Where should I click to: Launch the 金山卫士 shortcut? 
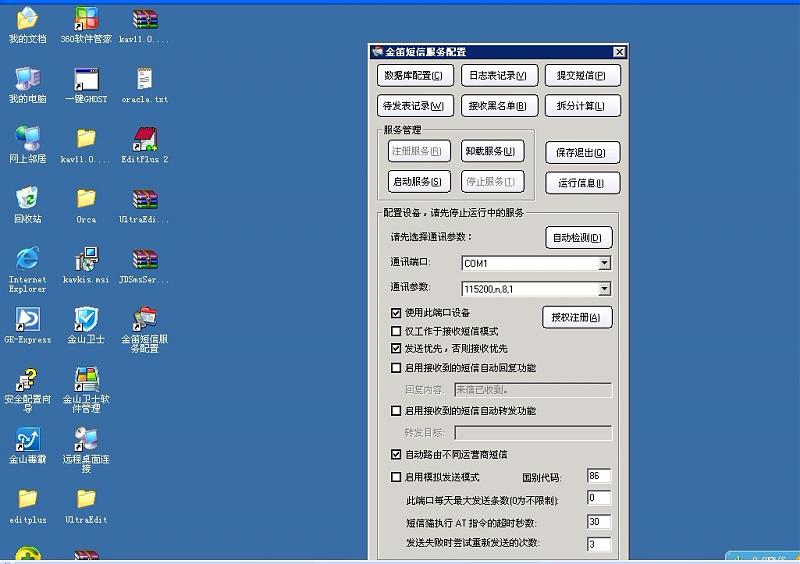click(x=86, y=325)
